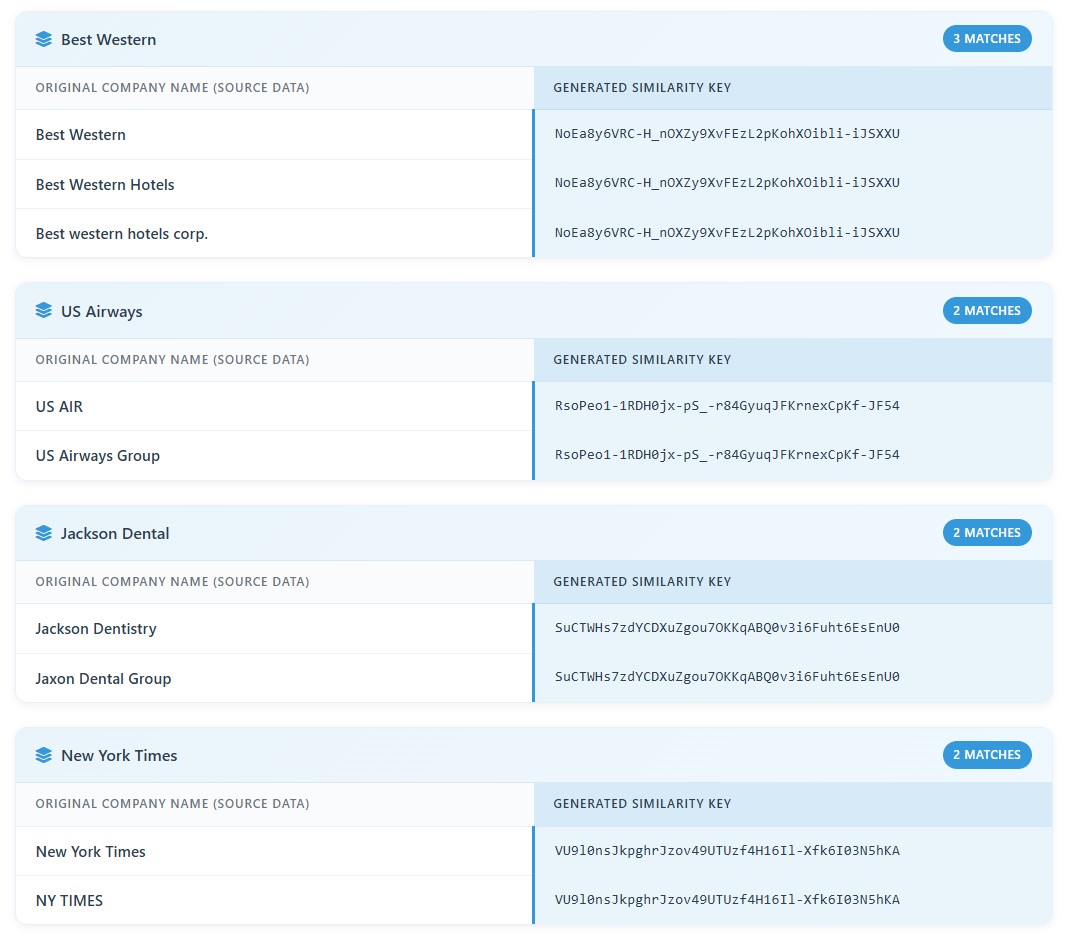Click the similarity key in the 'Best Western' row
The image size is (1067, 936).
click(727, 133)
